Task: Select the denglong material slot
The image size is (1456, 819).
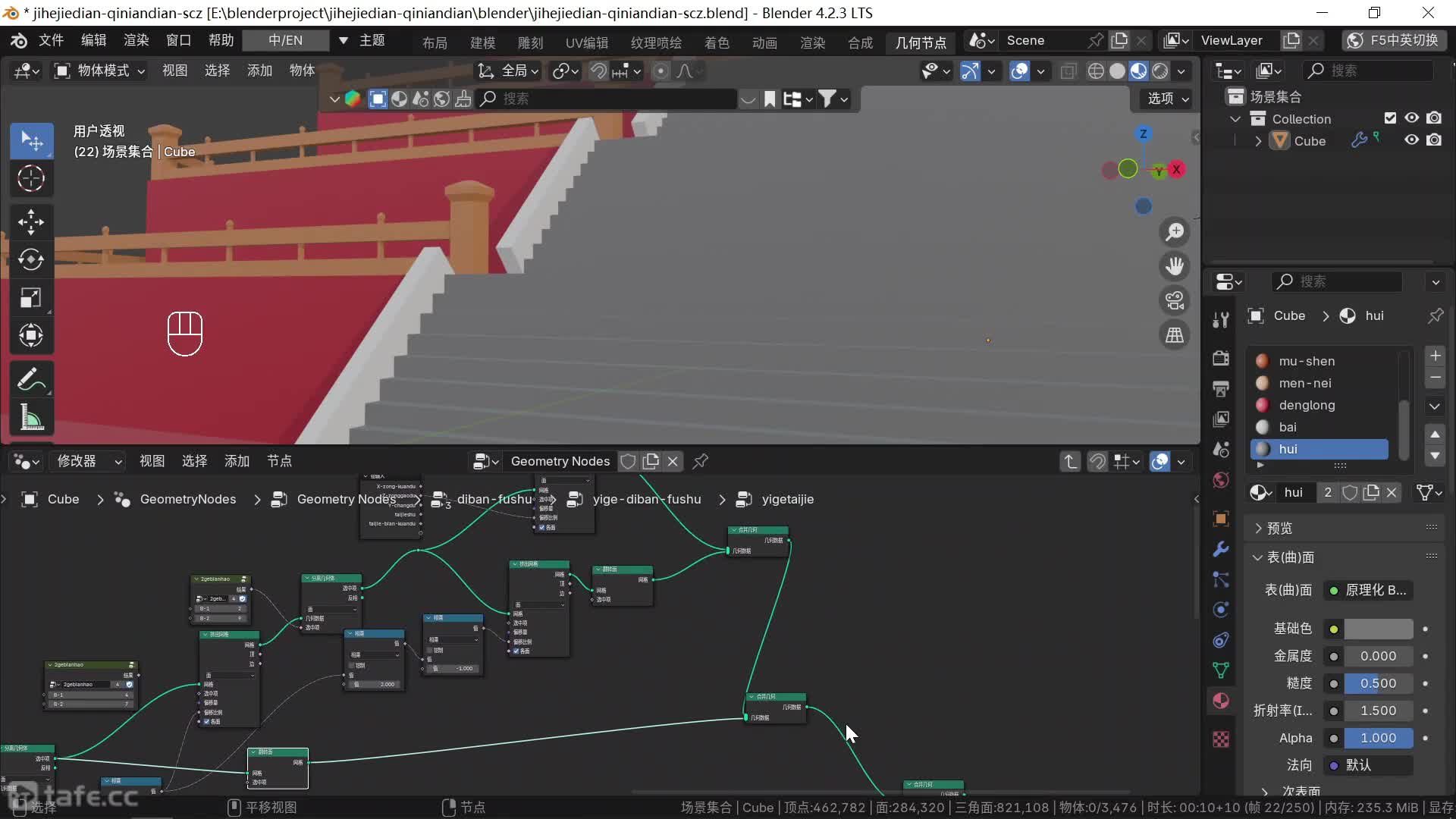Action: coord(1307,405)
